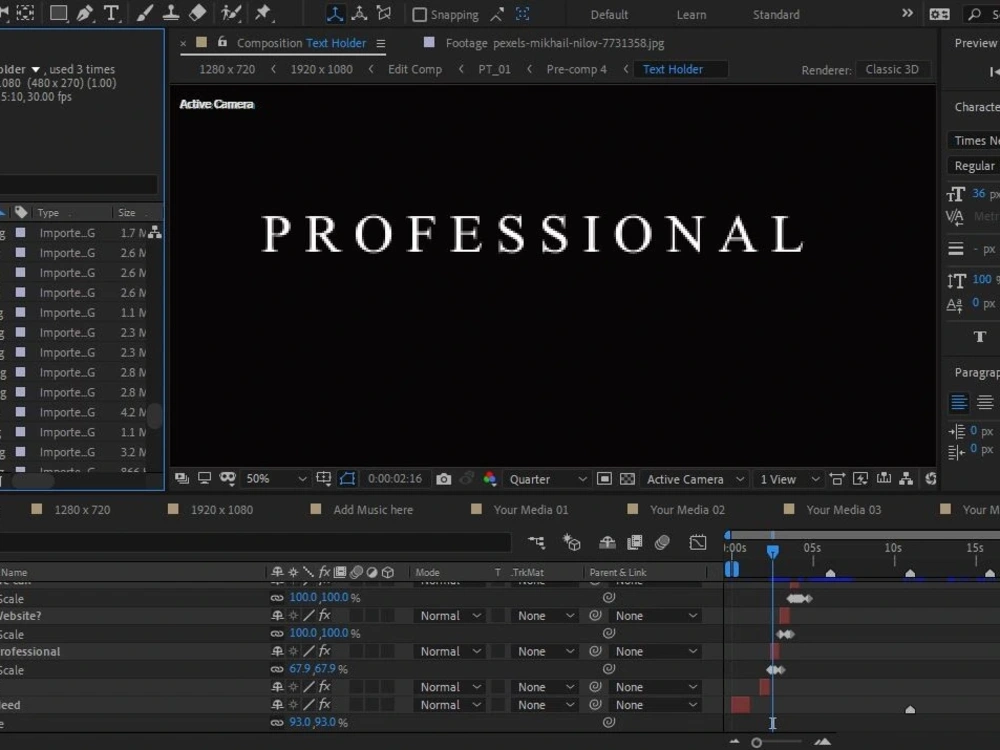Open the magnification 50% dropdown
The width and height of the screenshot is (1000, 750).
276,479
